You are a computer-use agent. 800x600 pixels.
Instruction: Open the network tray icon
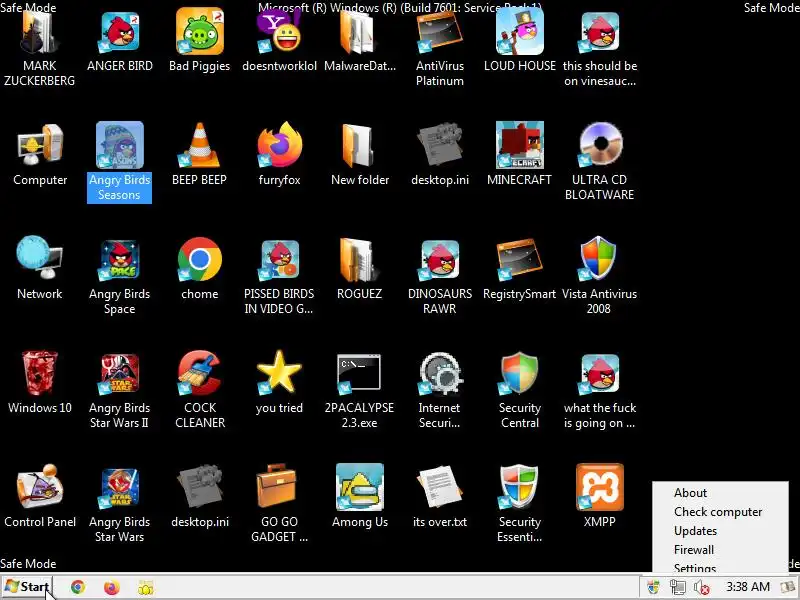coord(678,587)
